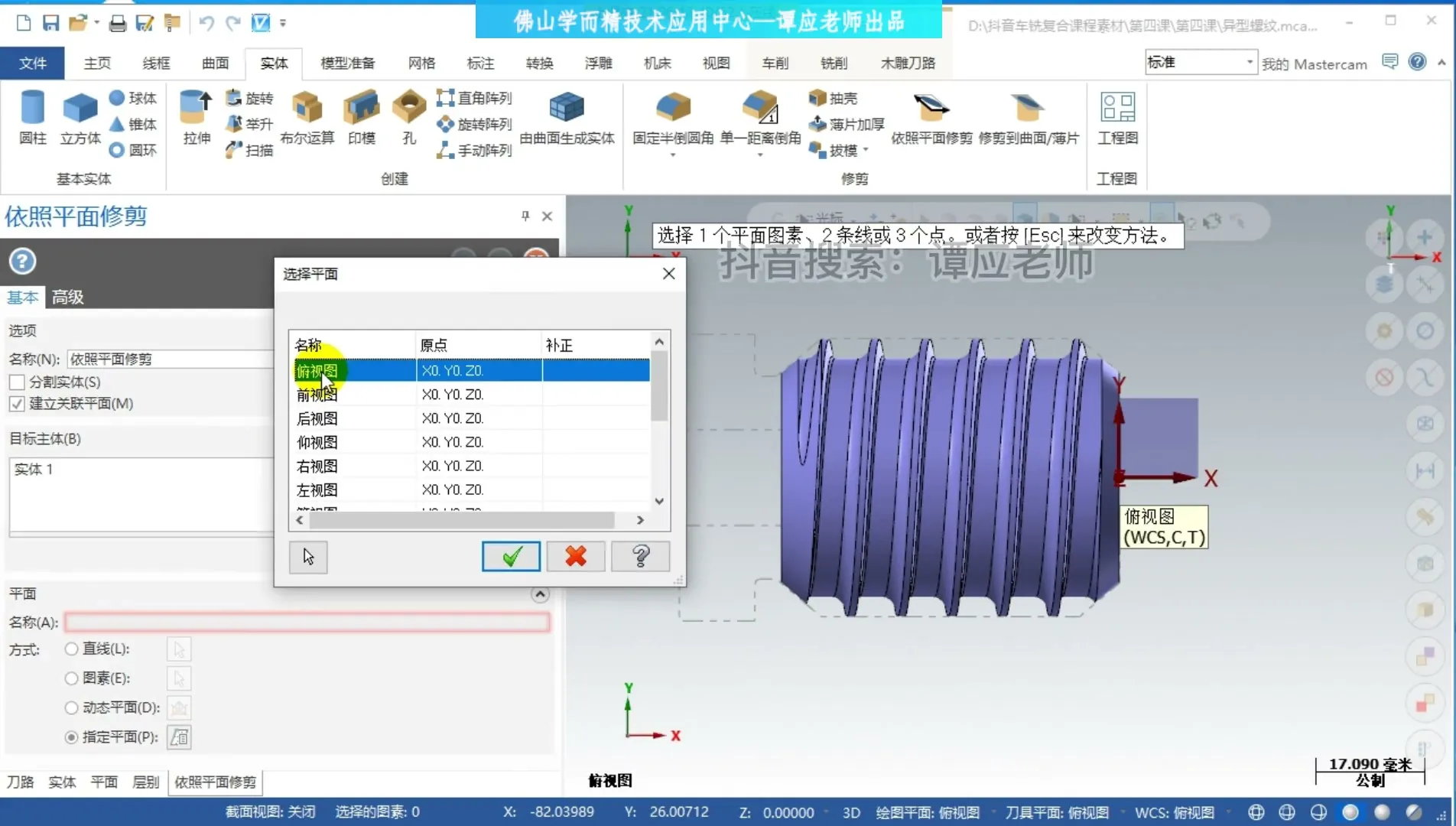Cancel the 选择平面 dialog with red X button

[575, 557]
